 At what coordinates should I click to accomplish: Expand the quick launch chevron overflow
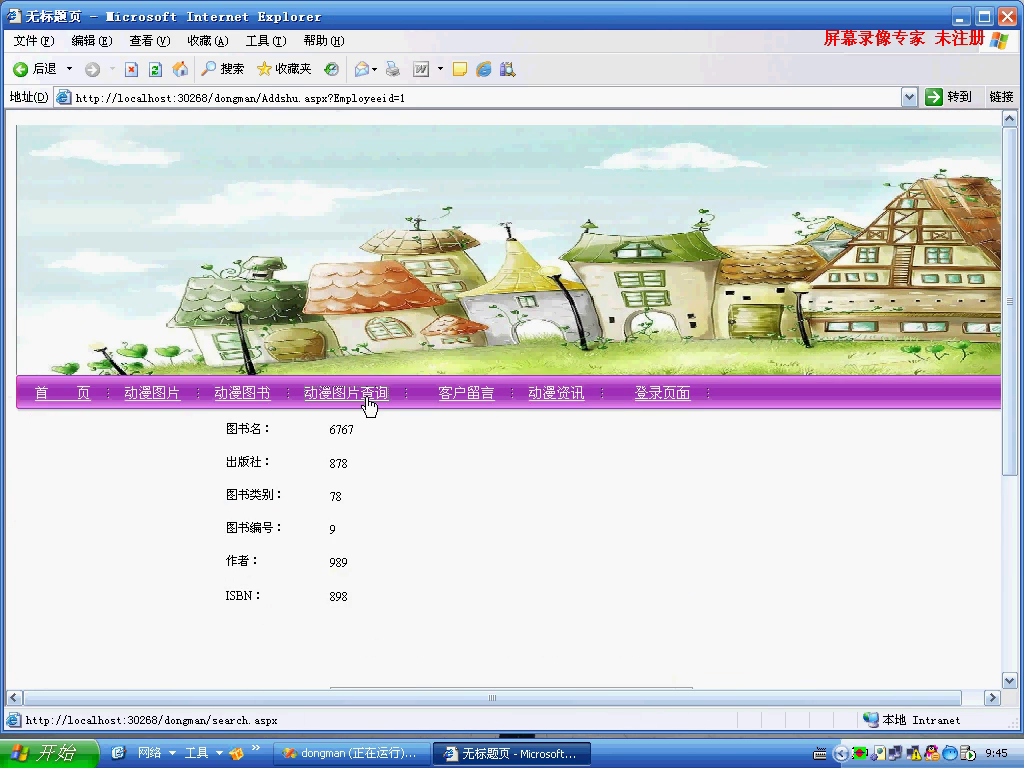point(255,748)
